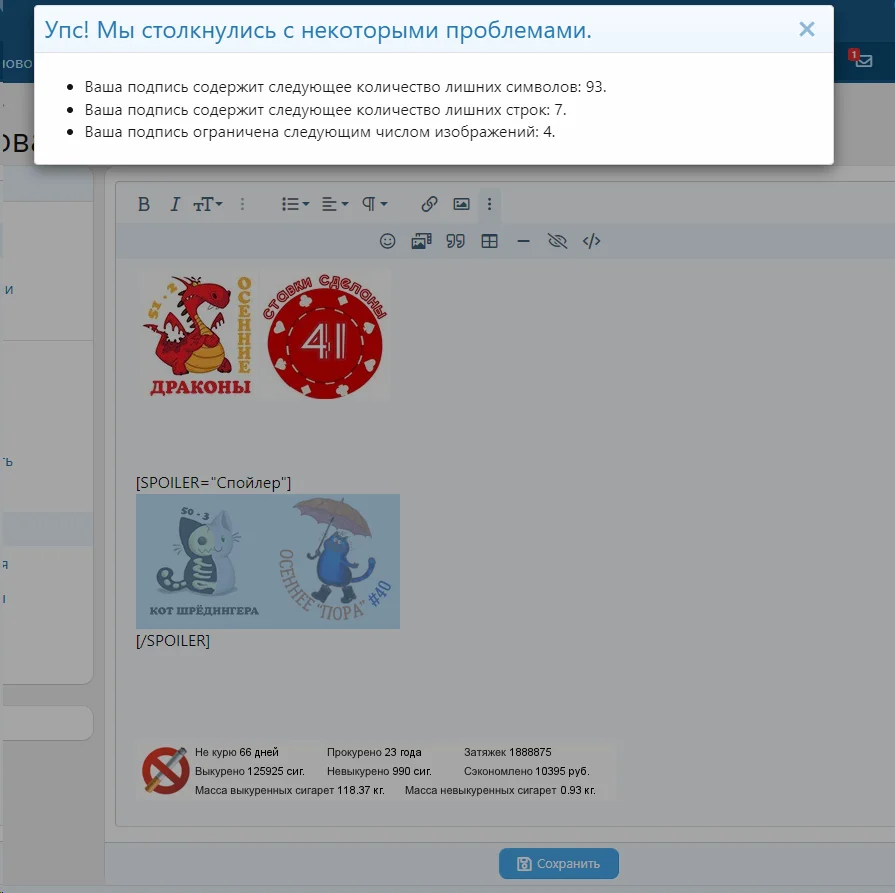
Task: Open the font size dropdown
Action: tap(208, 204)
